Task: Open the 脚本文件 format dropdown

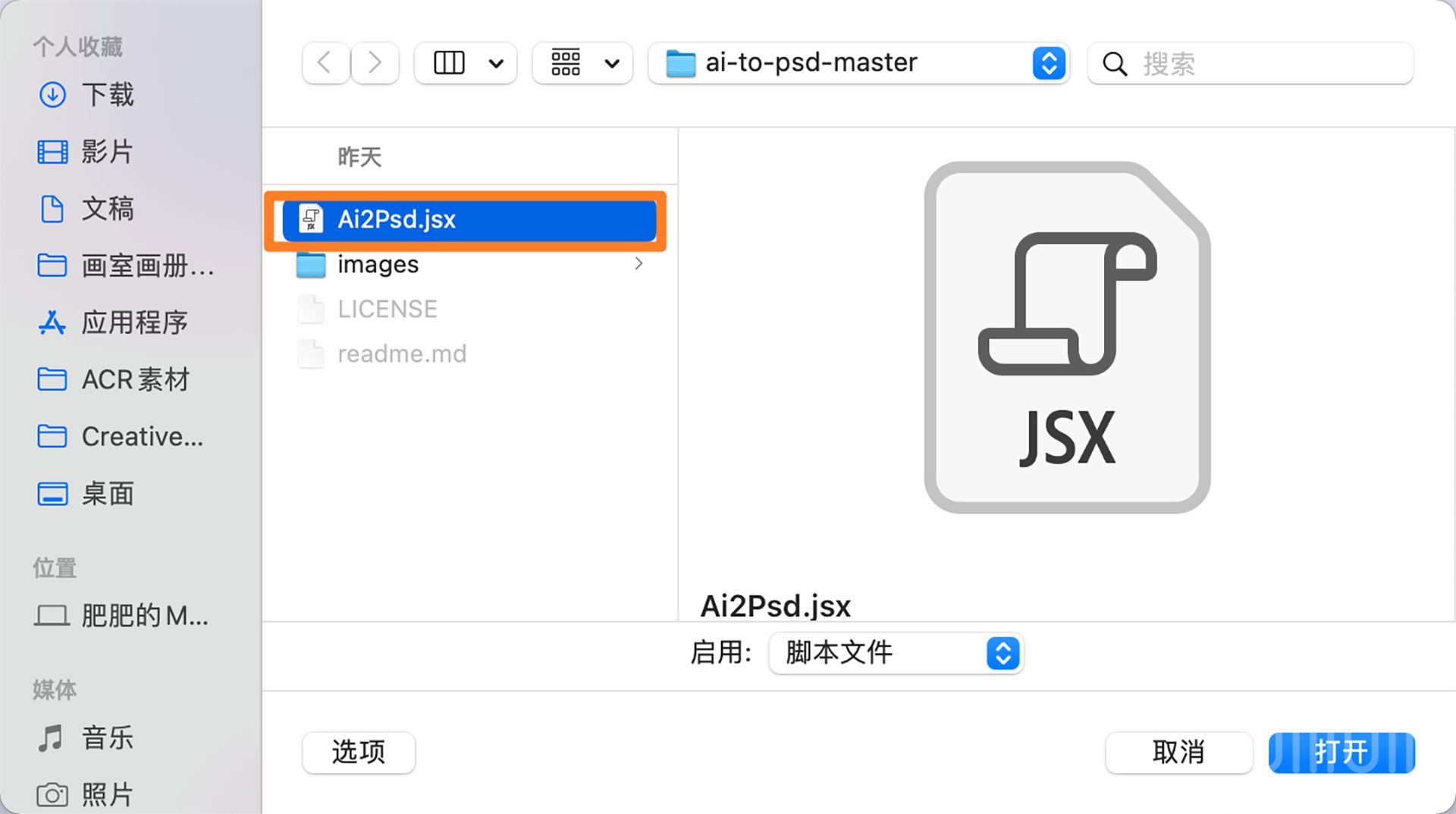Action: tap(1003, 653)
